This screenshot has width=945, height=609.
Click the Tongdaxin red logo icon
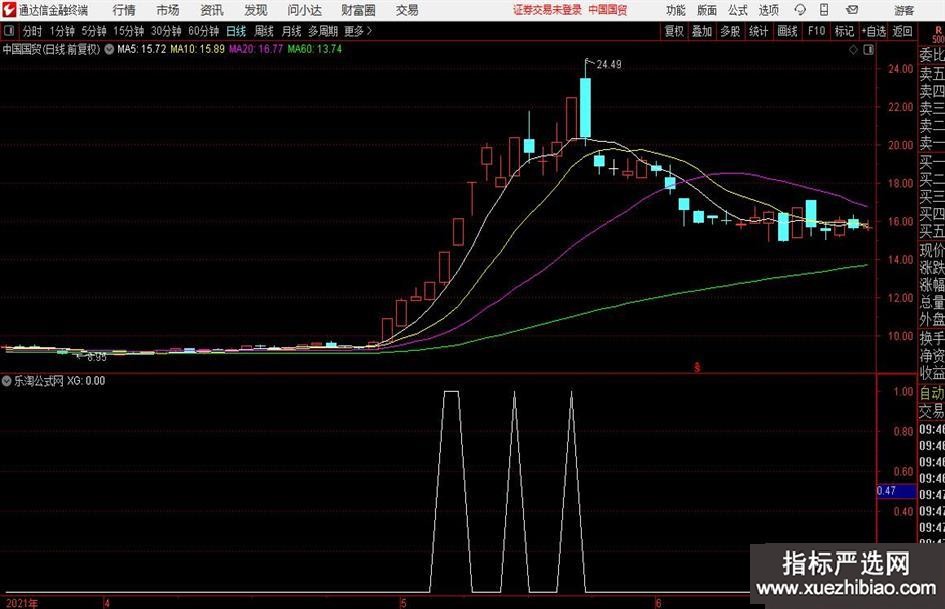(9, 10)
